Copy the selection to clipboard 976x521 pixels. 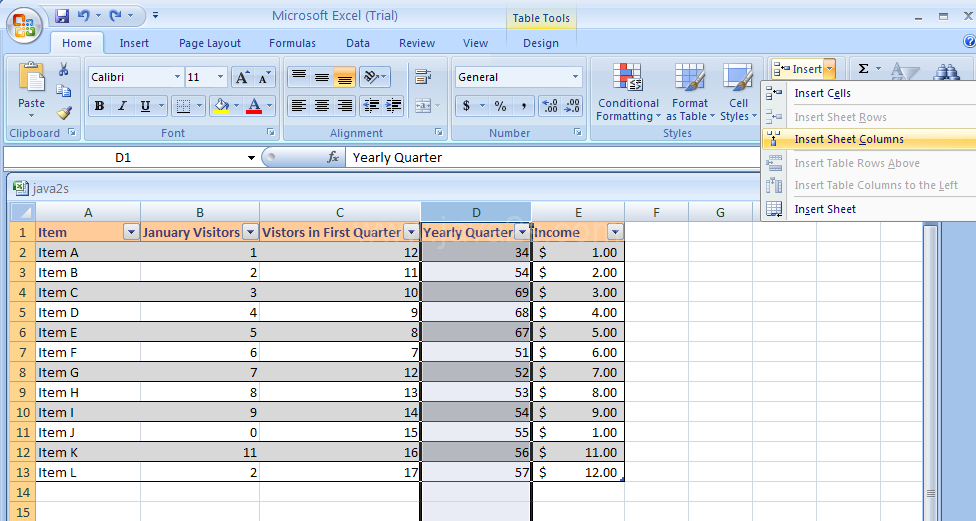pos(64,91)
